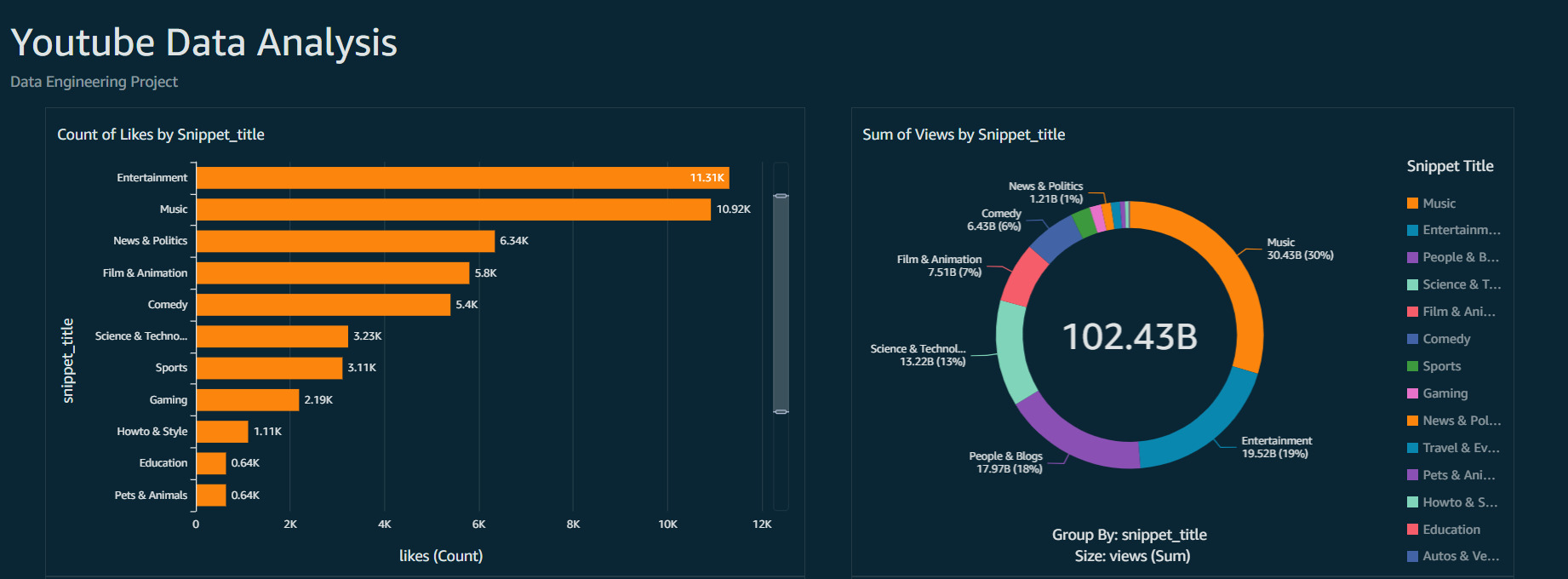1568x579 pixels.
Task: Click the Music 30.43B (30%) donut label
Action: pos(1300,249)
